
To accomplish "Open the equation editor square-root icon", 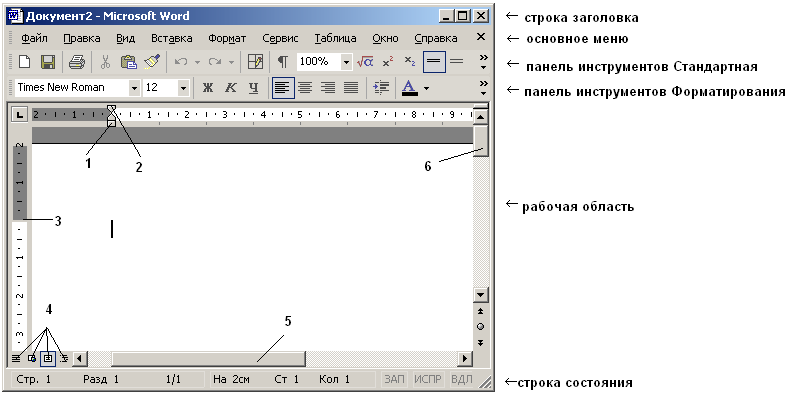I will [x=365, y=62].
